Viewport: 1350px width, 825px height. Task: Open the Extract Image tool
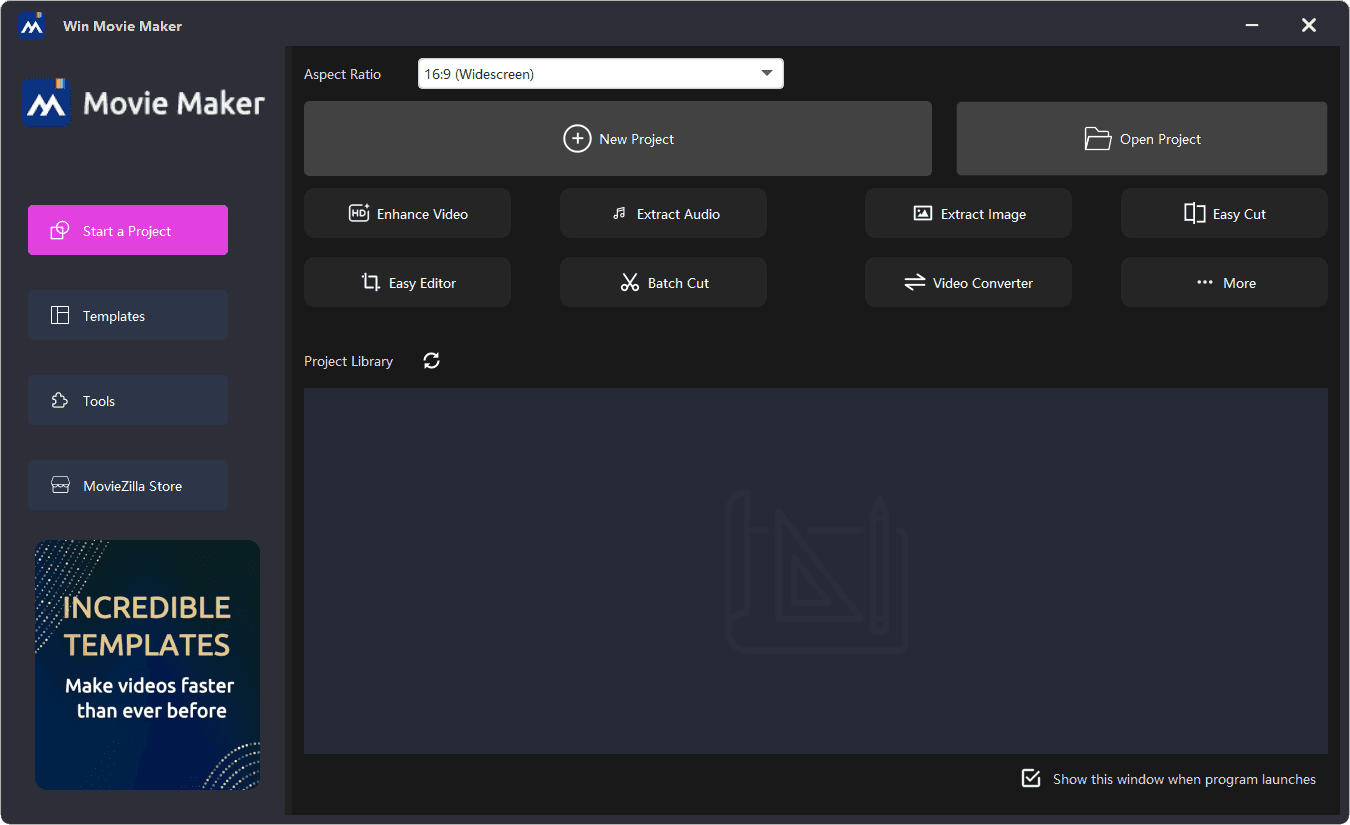click(x=968, y=213)
